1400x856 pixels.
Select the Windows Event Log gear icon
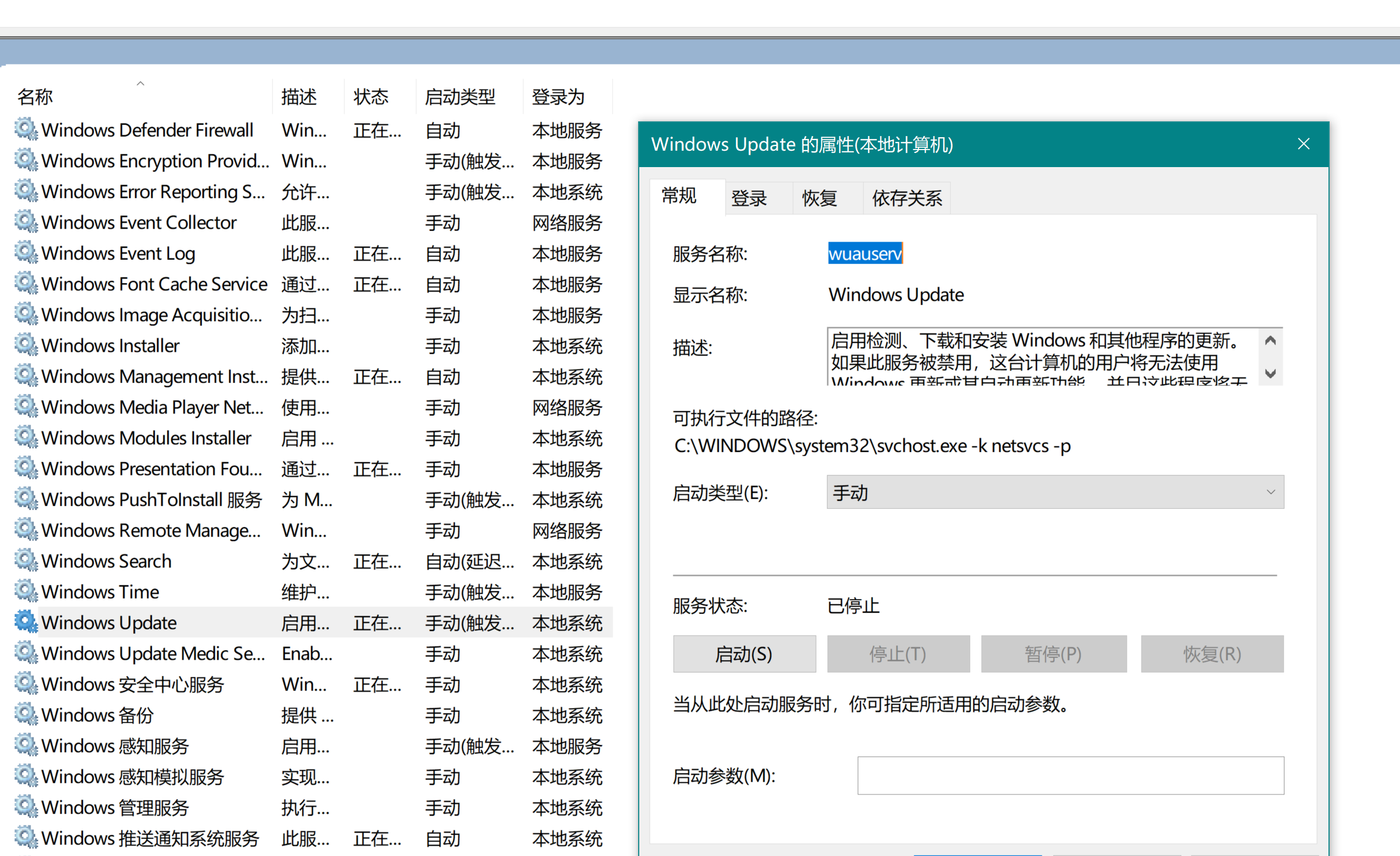click(x=26, y=252)
